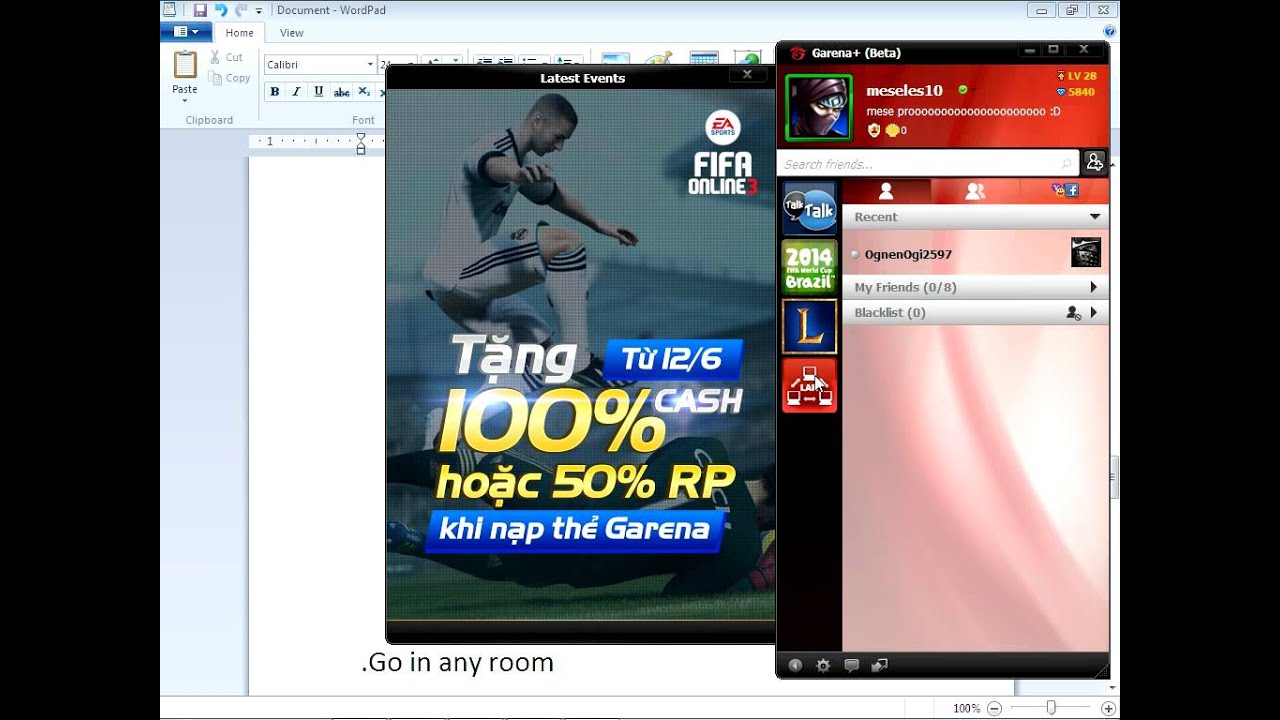Image resolution: width=1280 pixels, height=720 pixels.
Task: Launch the League of Legends sidebar icon
Action: pos(809,326)
